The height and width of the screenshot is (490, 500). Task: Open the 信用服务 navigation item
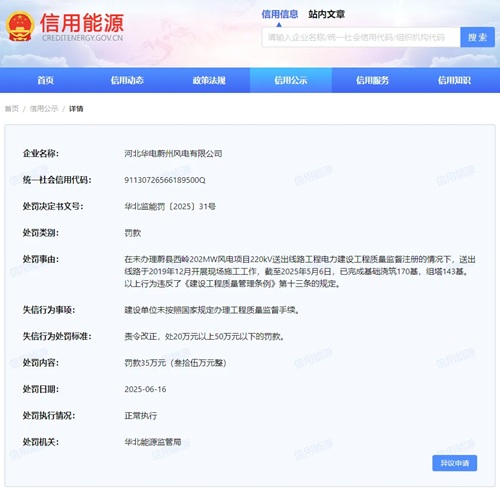point(372,80)
